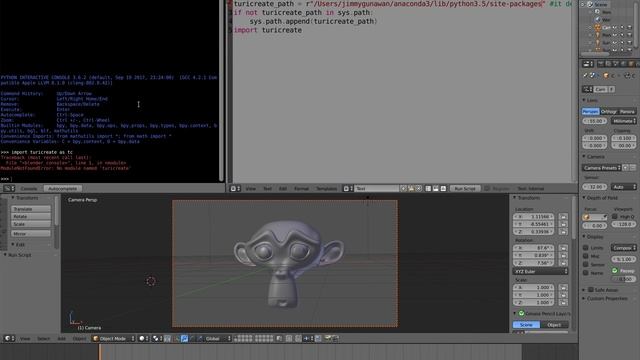Click the Run Script button

point(465,189)
